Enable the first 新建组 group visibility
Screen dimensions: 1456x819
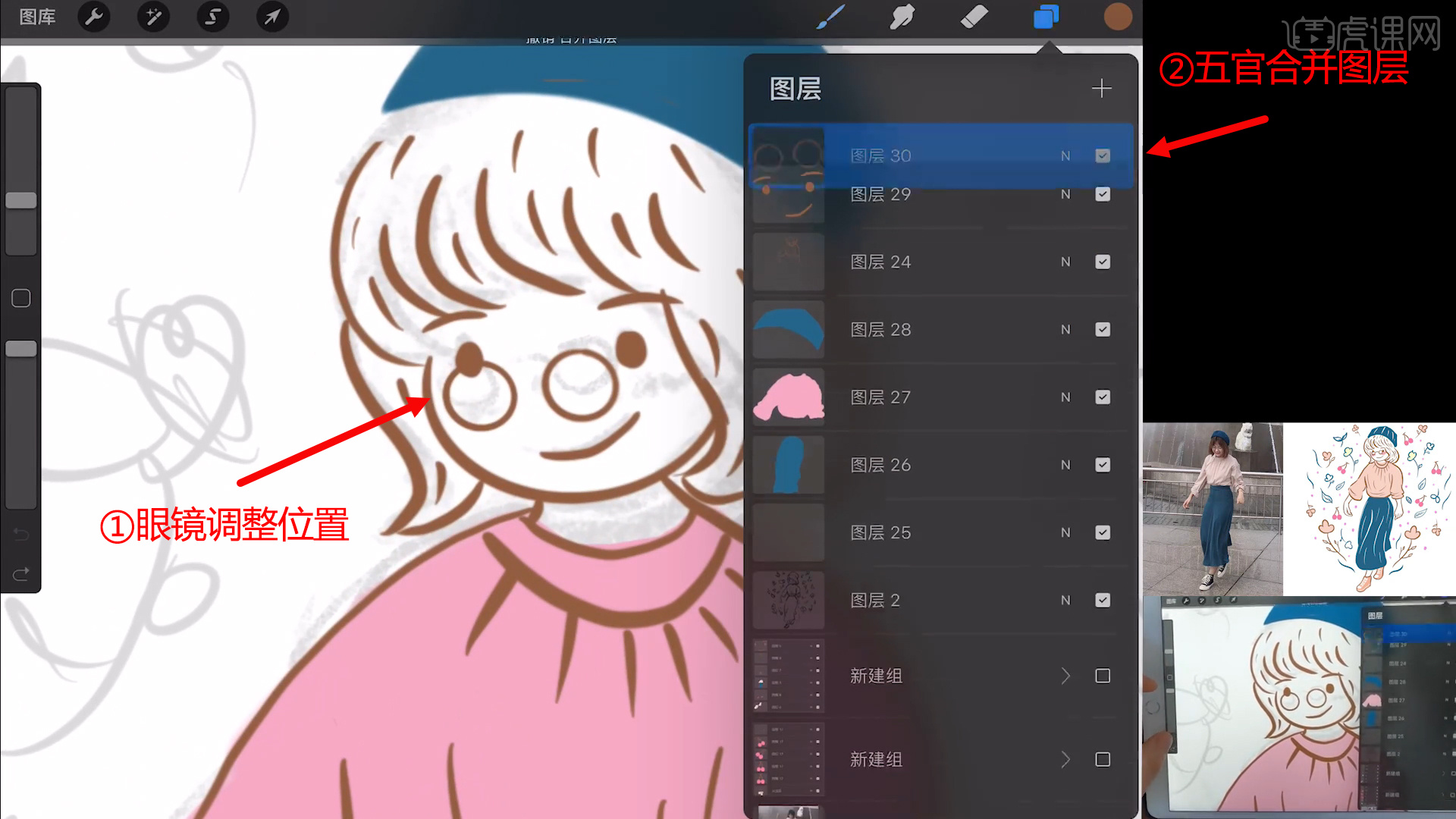click(1102, 675)
